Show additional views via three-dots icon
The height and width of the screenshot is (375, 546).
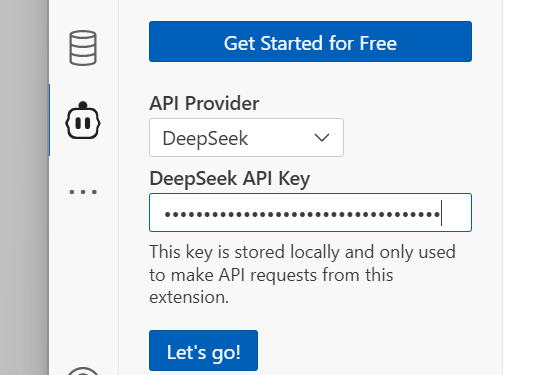(83, 192)
